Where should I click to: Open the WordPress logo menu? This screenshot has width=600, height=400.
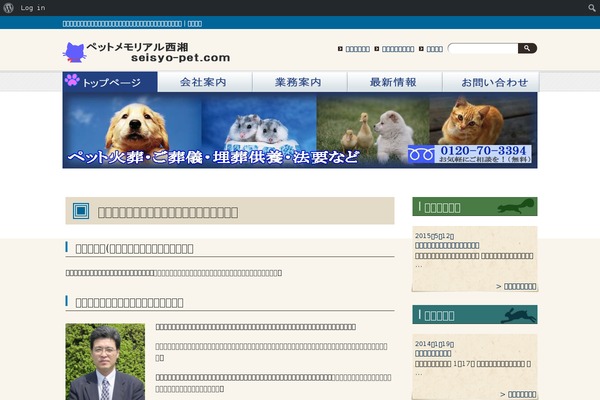8,8
